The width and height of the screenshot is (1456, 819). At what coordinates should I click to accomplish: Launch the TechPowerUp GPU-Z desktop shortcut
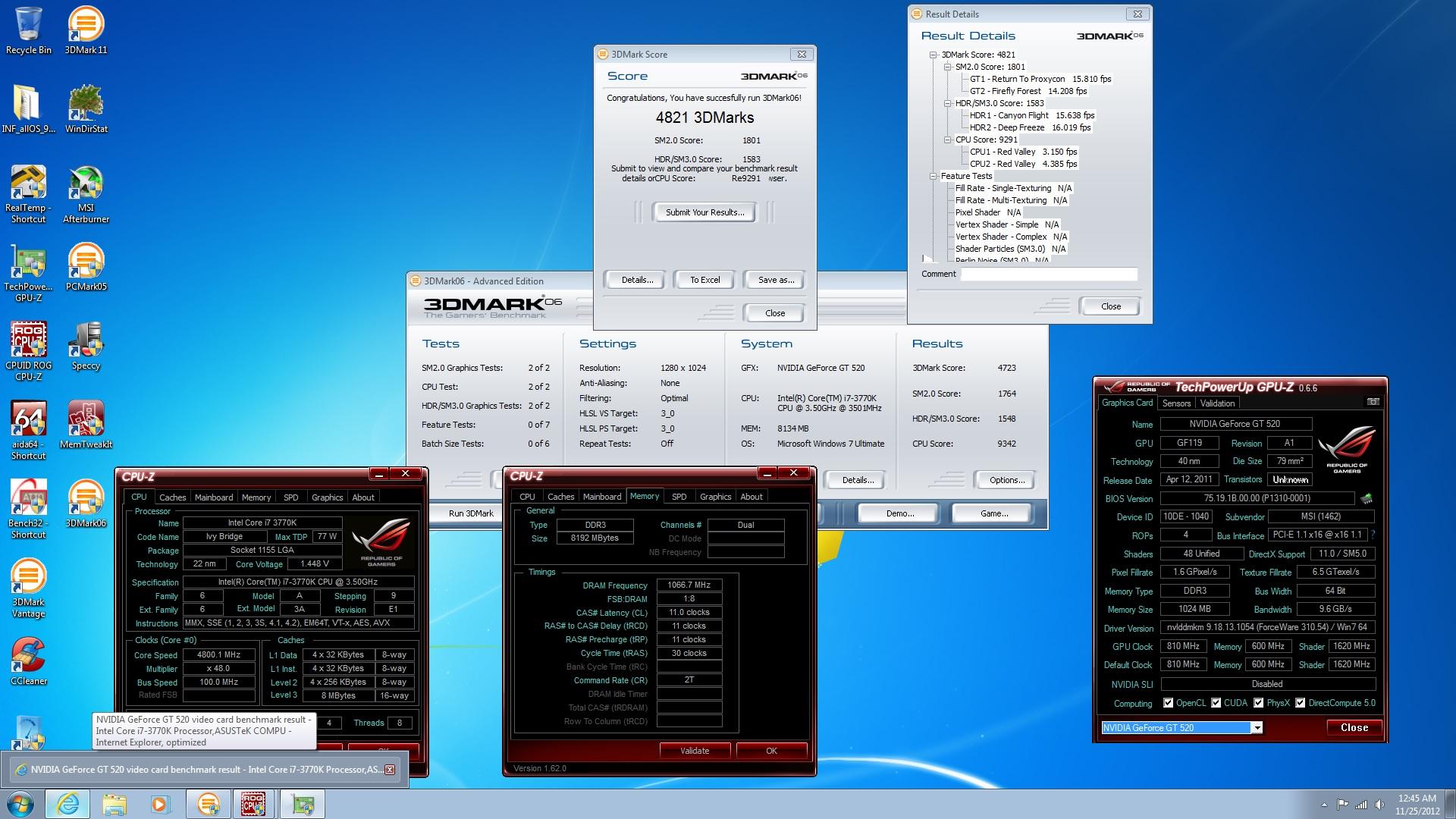click(x=29, y=273)
